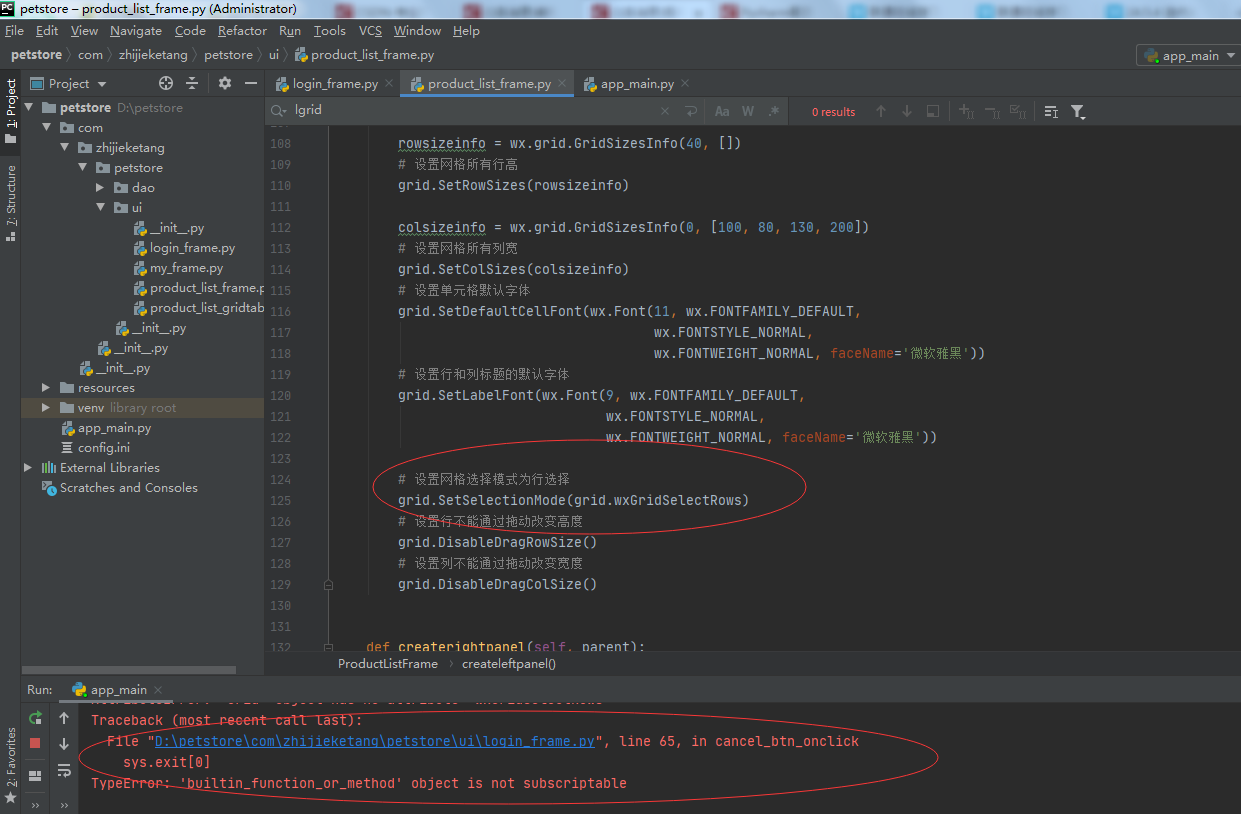Viewport: 1241px width, 814px height.
Task: Open the Navigate menu
Action: click(x=136, y=31)
